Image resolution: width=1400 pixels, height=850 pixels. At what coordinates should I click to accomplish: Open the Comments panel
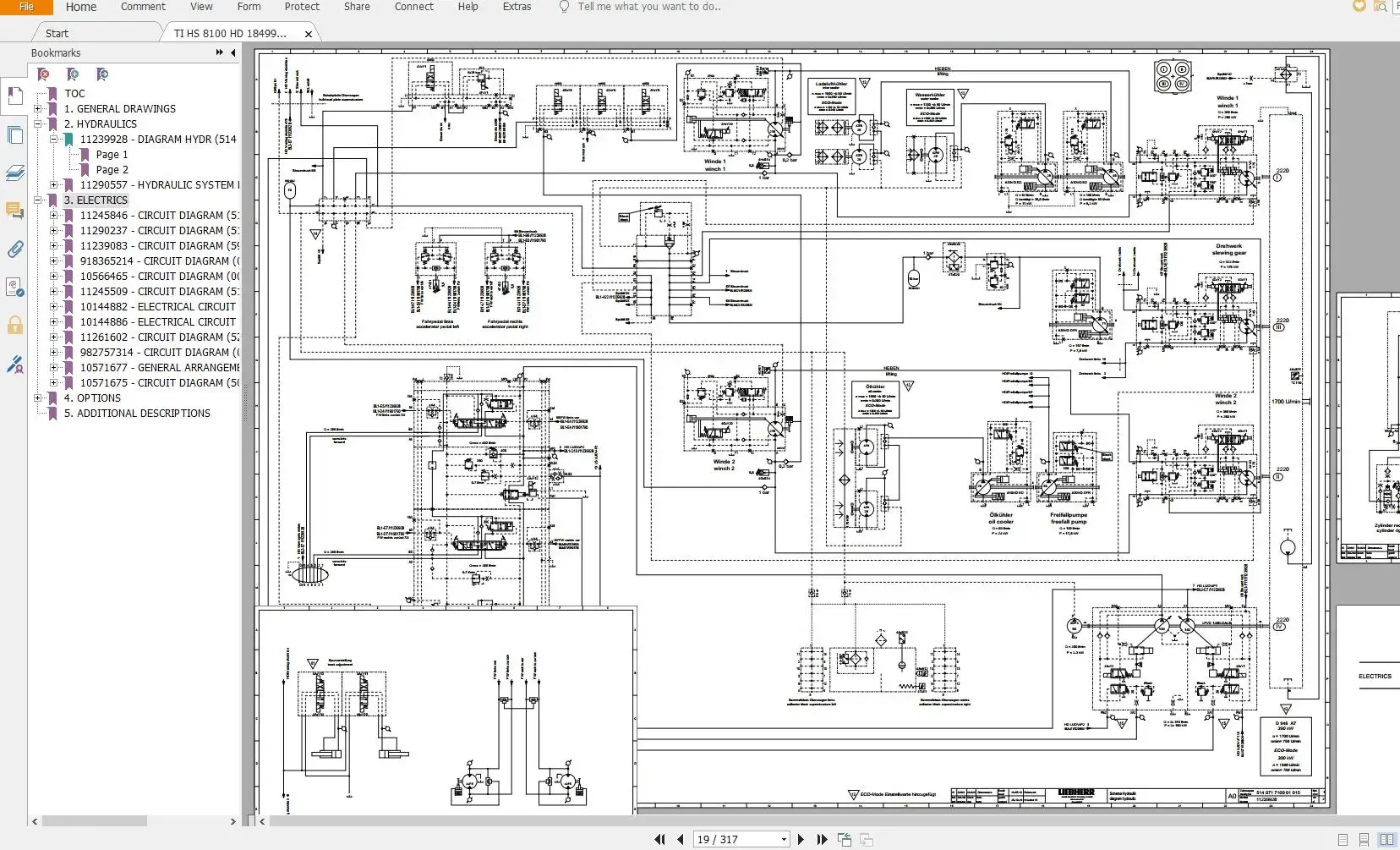click(x=15, y=211)
